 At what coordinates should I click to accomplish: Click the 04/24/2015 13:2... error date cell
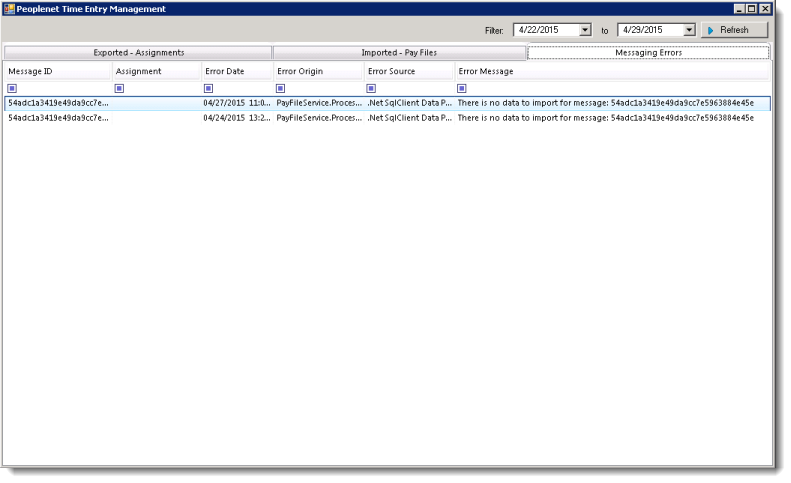point(237,118)
